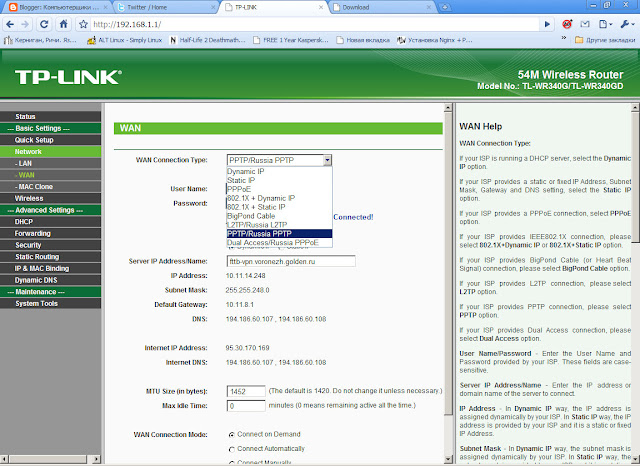The image size is (640, 466).
Task: Open the other bookmarks folder
Action: pos(605,40)
